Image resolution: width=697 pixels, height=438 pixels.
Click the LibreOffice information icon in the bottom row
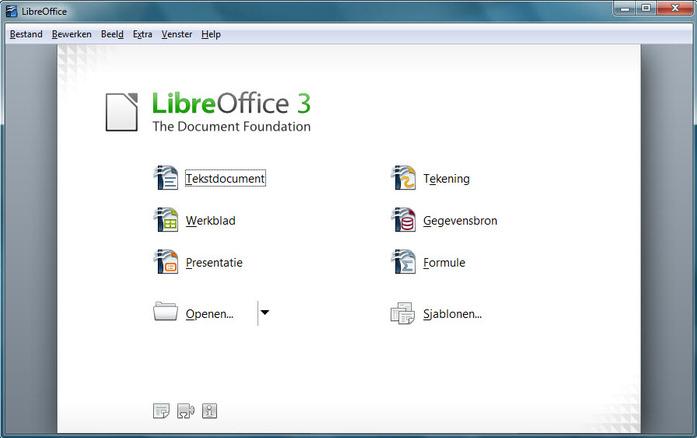click(209, 411)
